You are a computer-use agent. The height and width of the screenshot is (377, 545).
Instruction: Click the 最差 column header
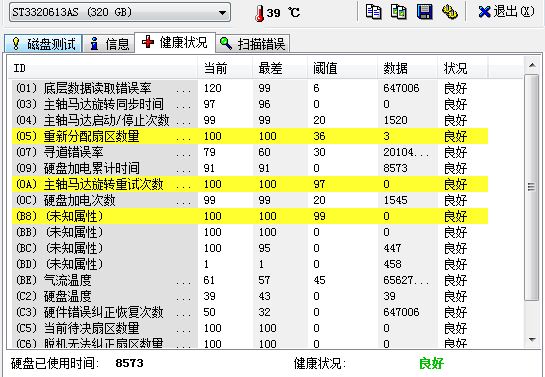(x=280, y=68)
